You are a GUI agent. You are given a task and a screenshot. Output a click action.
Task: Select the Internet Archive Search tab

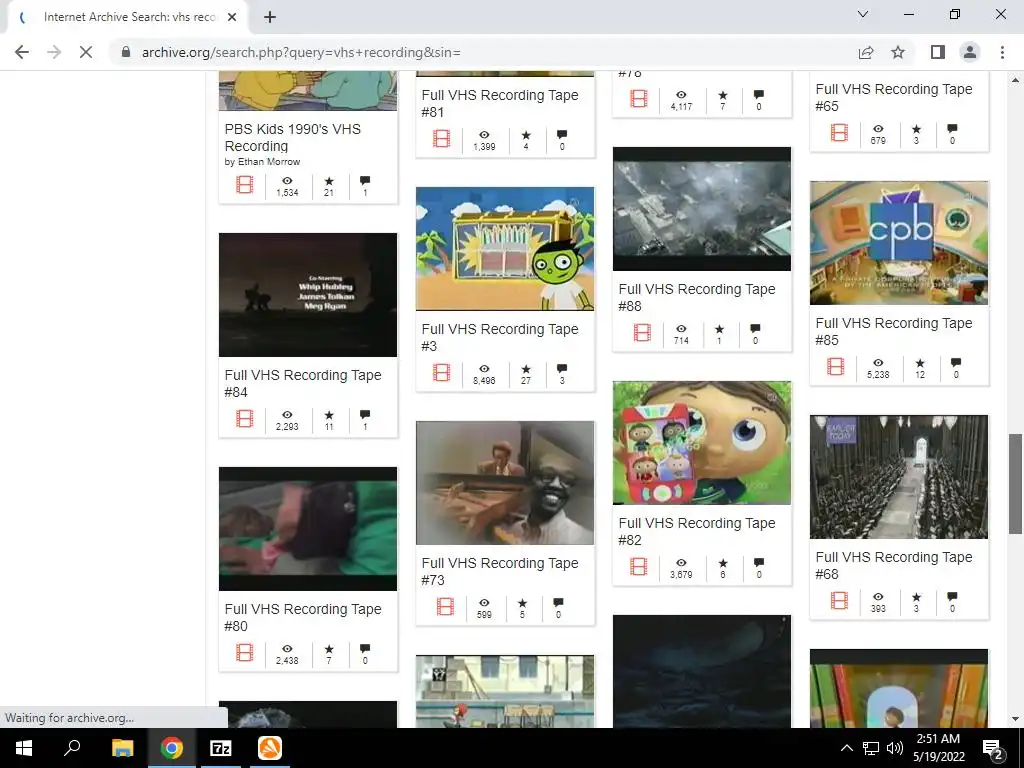pyautogui.click(x=129, y=17)
